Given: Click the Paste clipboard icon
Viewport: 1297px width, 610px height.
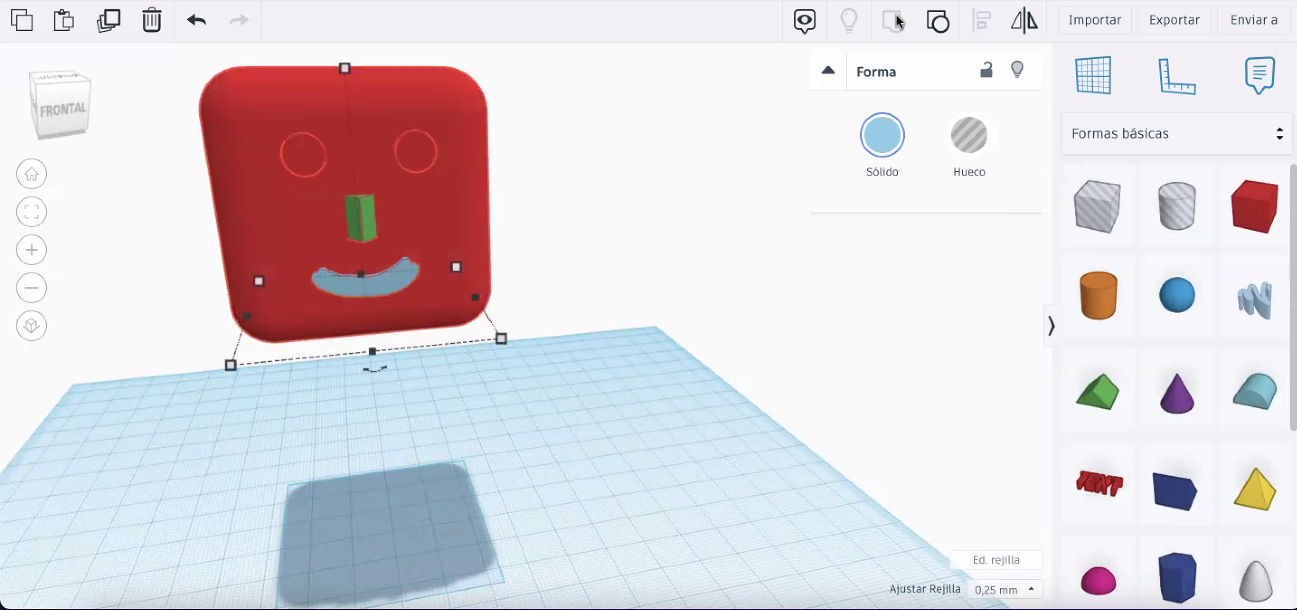Looking at the screenshot, I should point(63,20).
